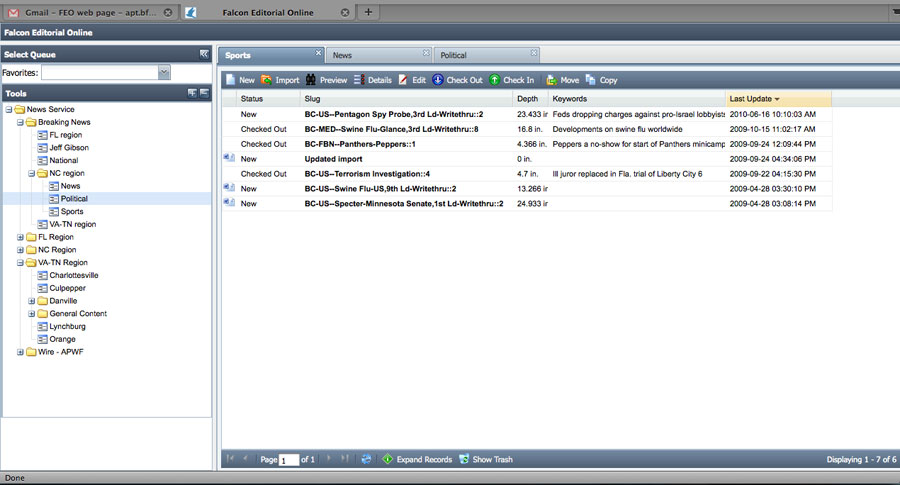Click the Import toolbar button
This screenshot has height=485, width=900.
[280, 80]
